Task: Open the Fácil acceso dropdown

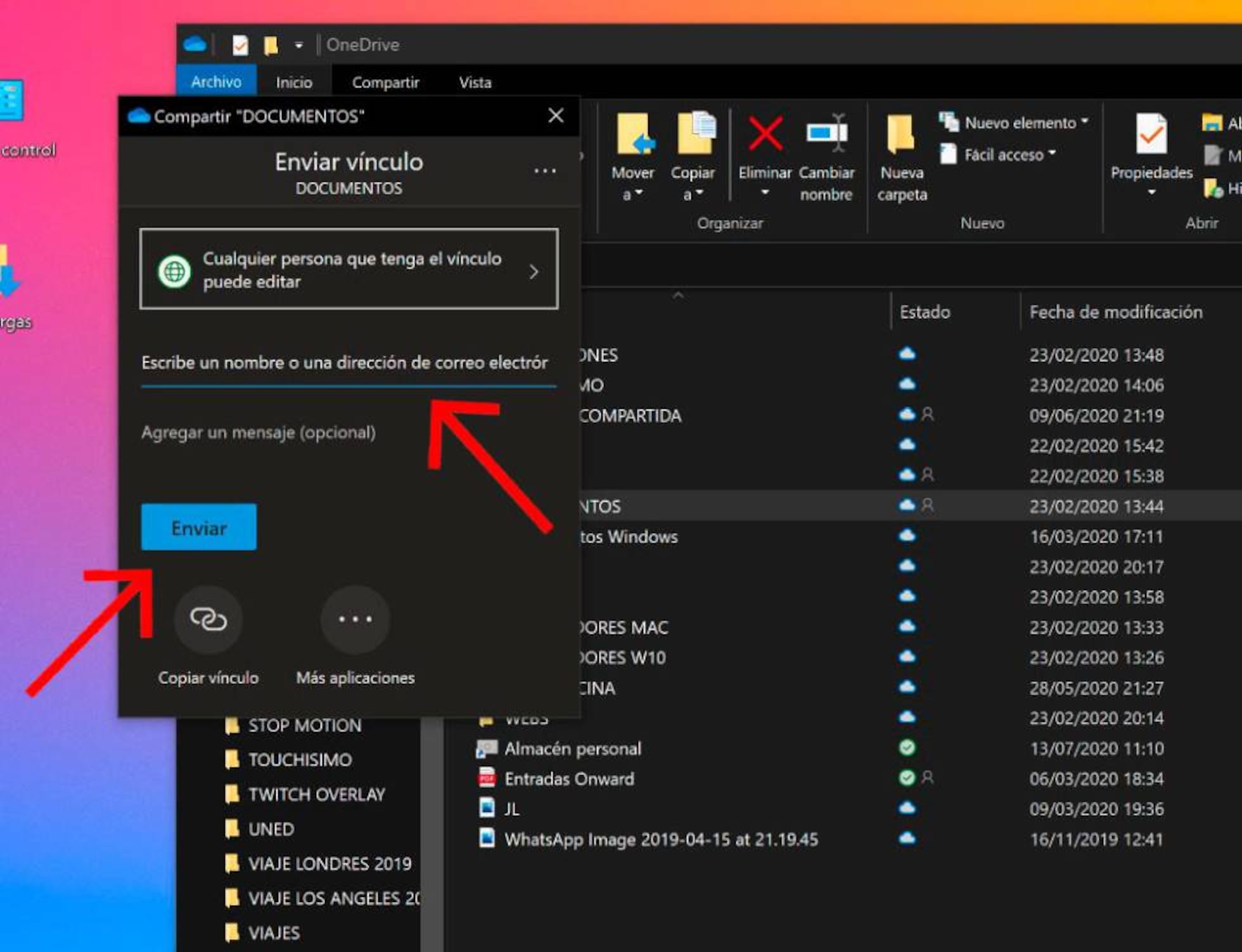Action: pos(1053,154)
